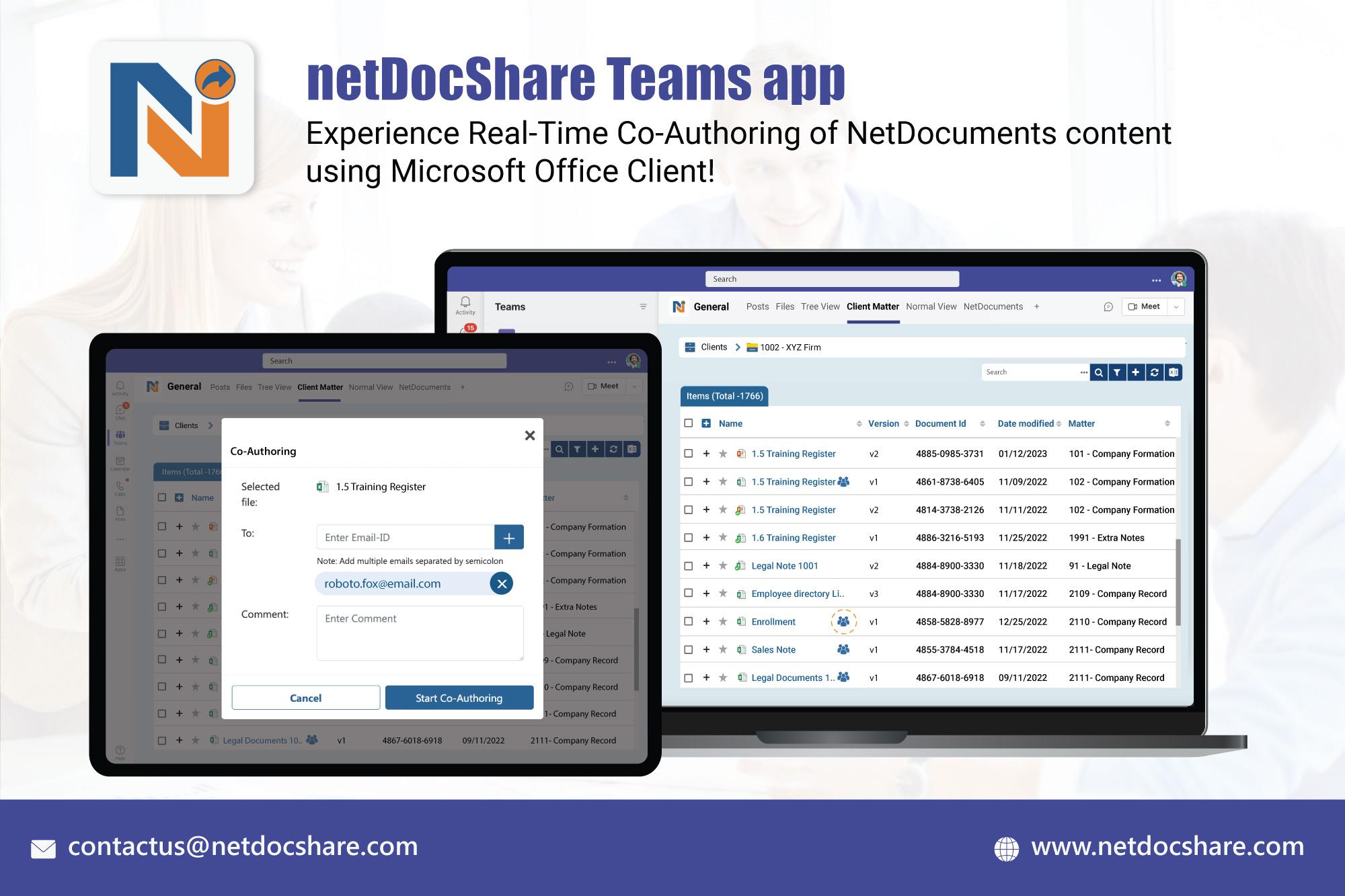Export the item list to Excel
This screenshot has width=1345, height=896.
coord(1172,372)
